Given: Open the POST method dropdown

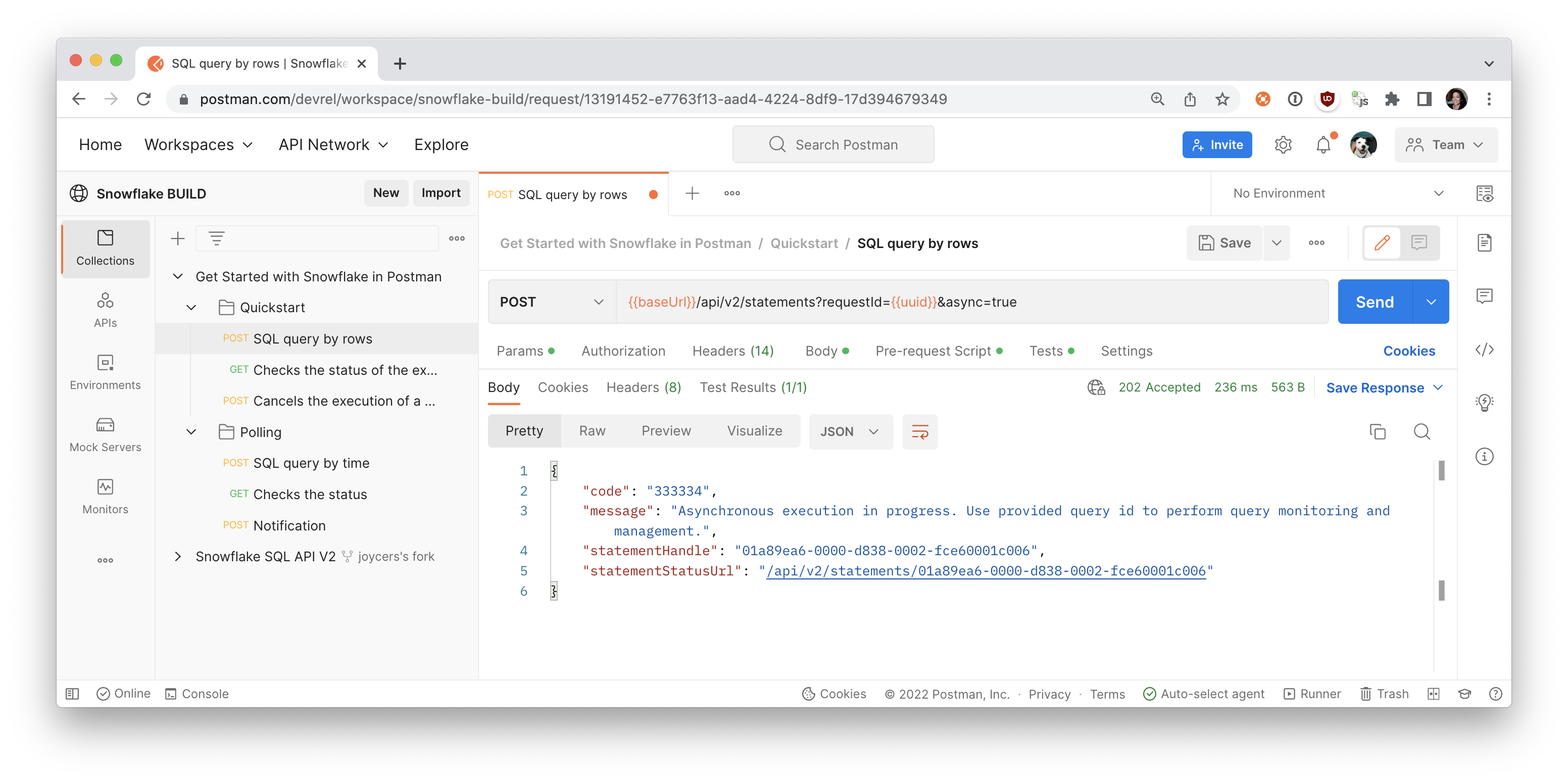Looking at the screenshot, I should 551,302.
